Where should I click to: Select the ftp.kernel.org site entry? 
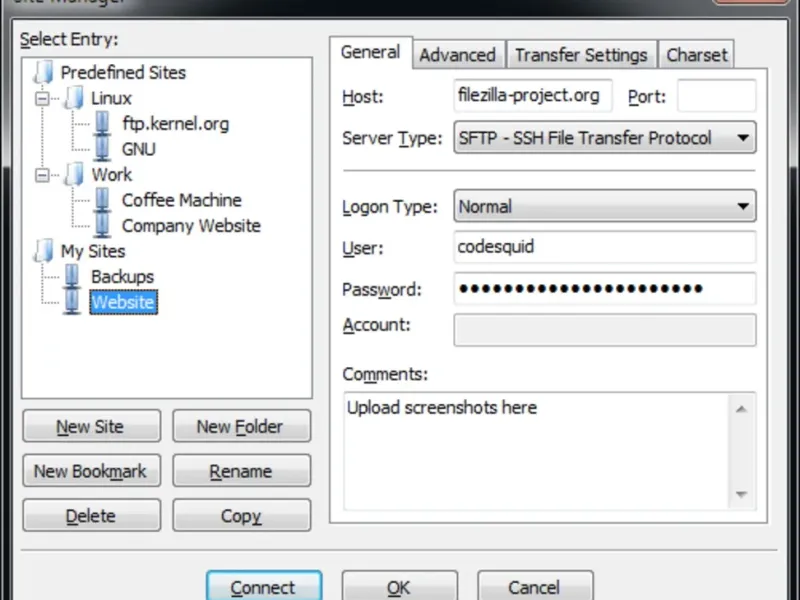tap(176, 123)
